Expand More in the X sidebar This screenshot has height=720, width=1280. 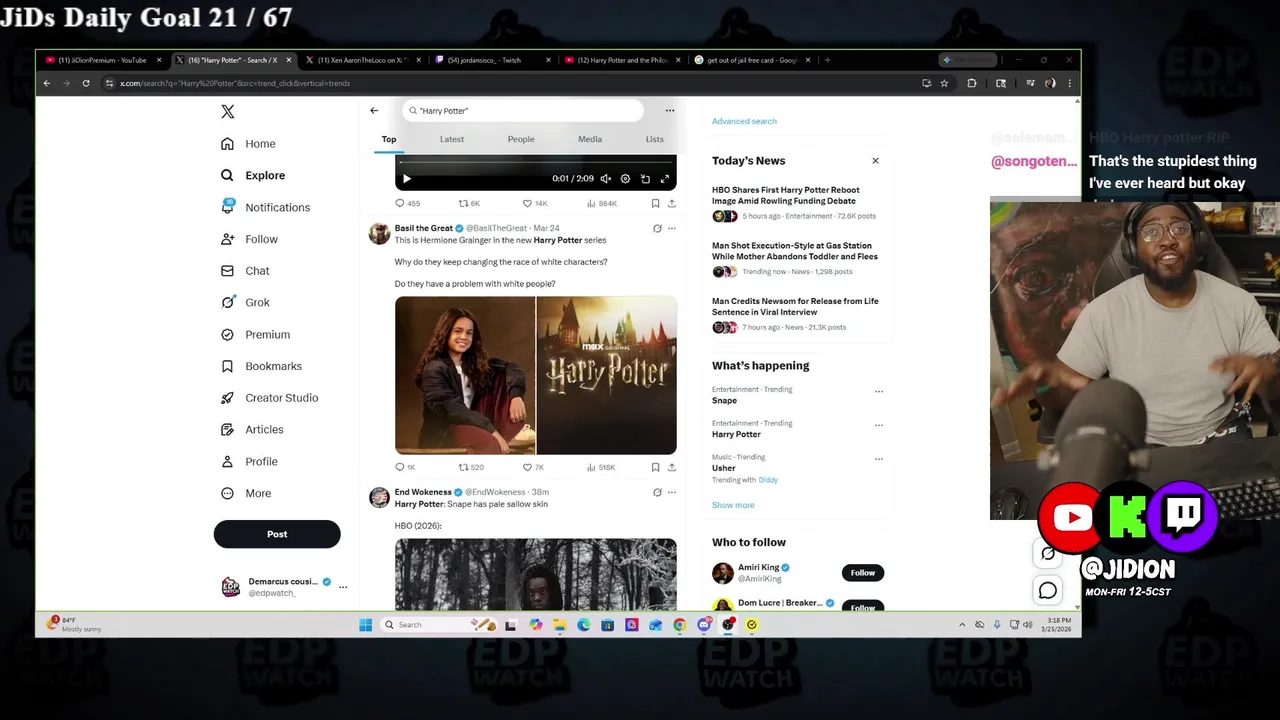[x=246, y=493]
